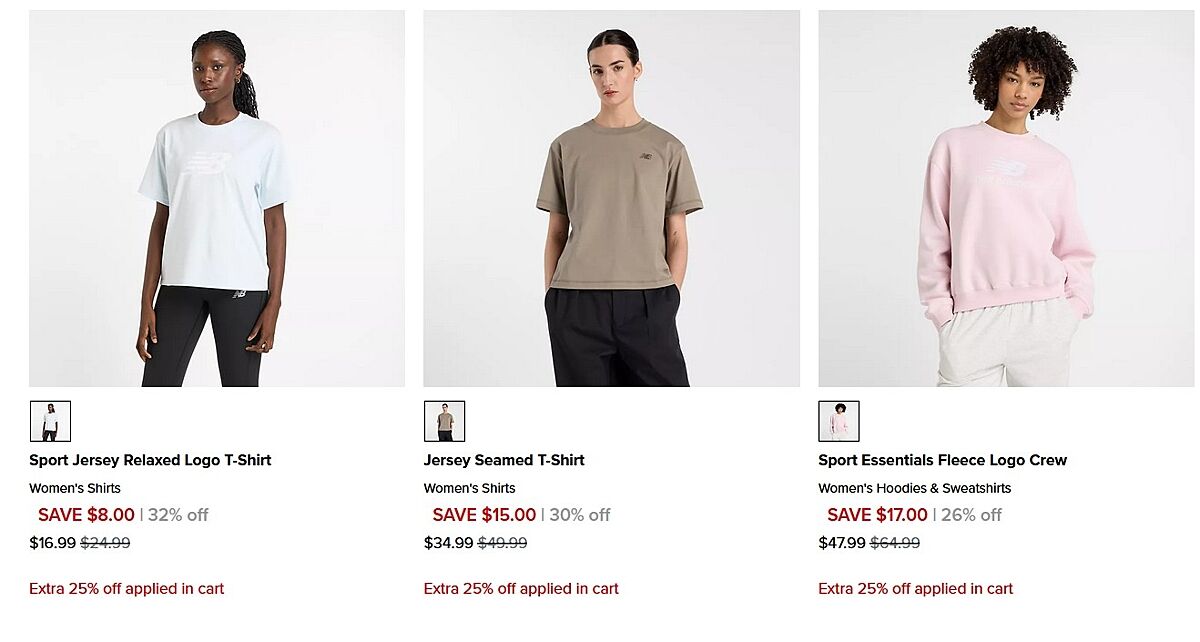Click Women's Shirts under Jersey Seamed T-Shirt
Image resolution: width=1200 pixels, height=642 pixels.
point(470,488)
